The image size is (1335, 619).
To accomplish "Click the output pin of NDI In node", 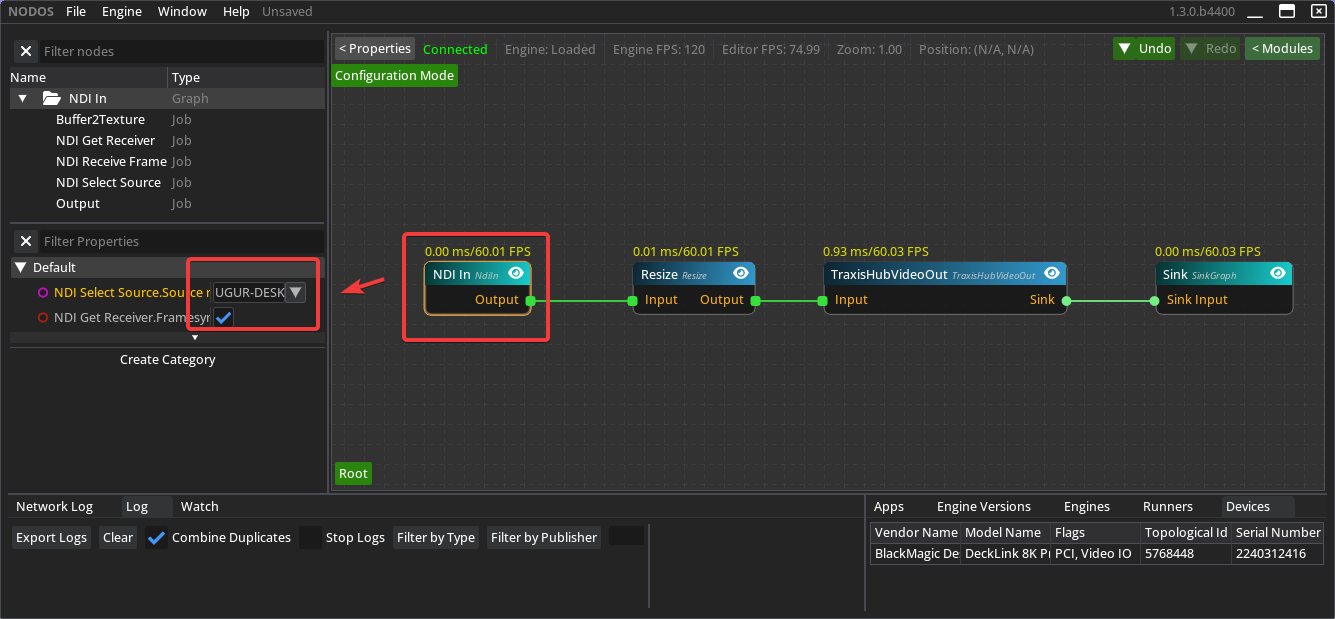I will pos(530,300).
